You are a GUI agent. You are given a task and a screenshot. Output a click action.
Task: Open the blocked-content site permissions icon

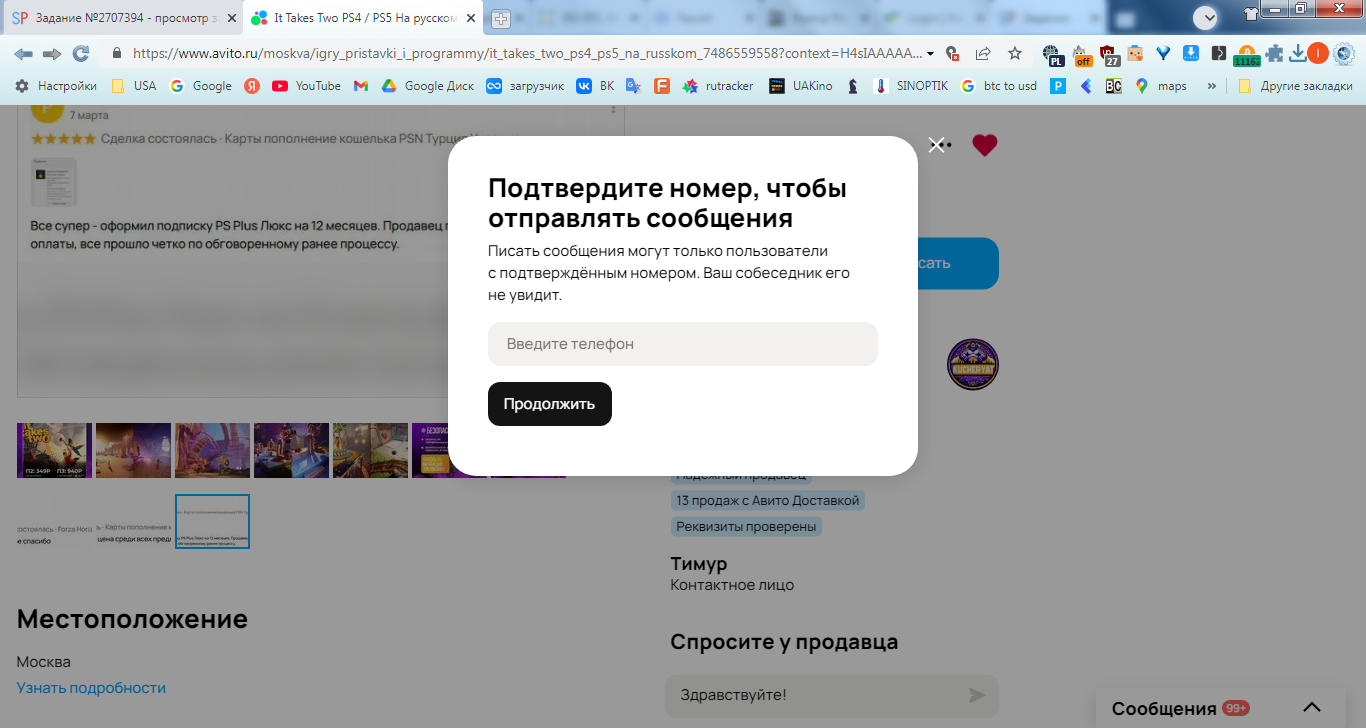953,53
